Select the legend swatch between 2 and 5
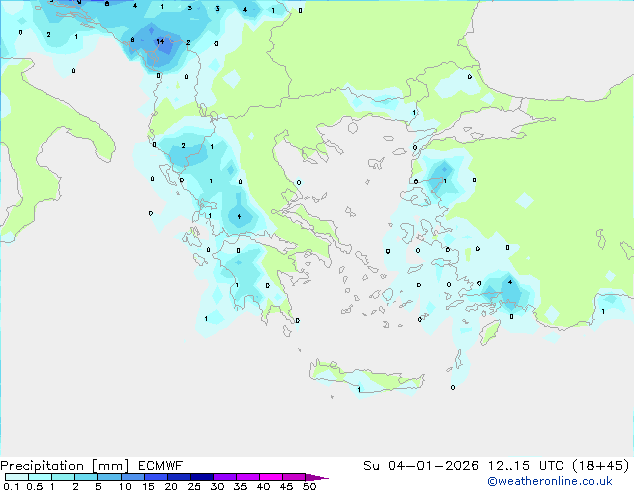The height and width of the screenshot is (490, 634). (x=87, y=477)
